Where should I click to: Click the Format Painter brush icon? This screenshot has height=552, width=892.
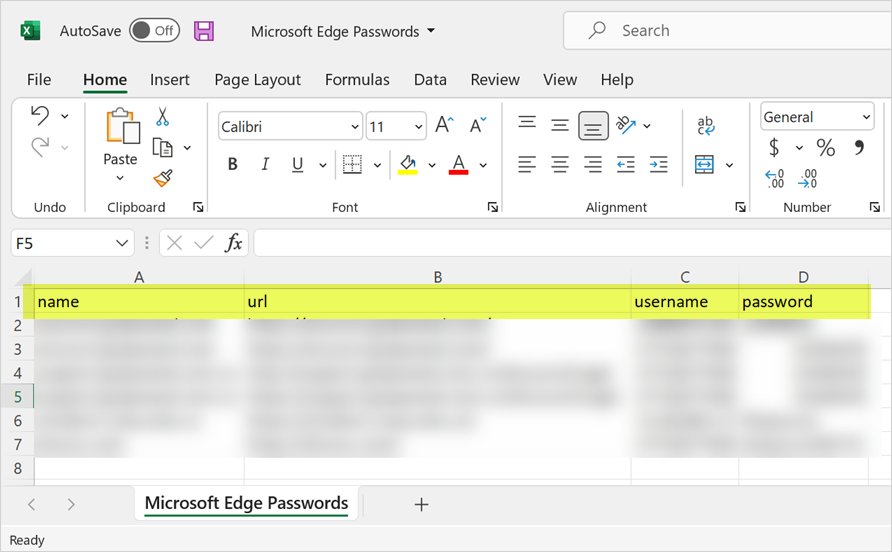click(x=163, y=178)
